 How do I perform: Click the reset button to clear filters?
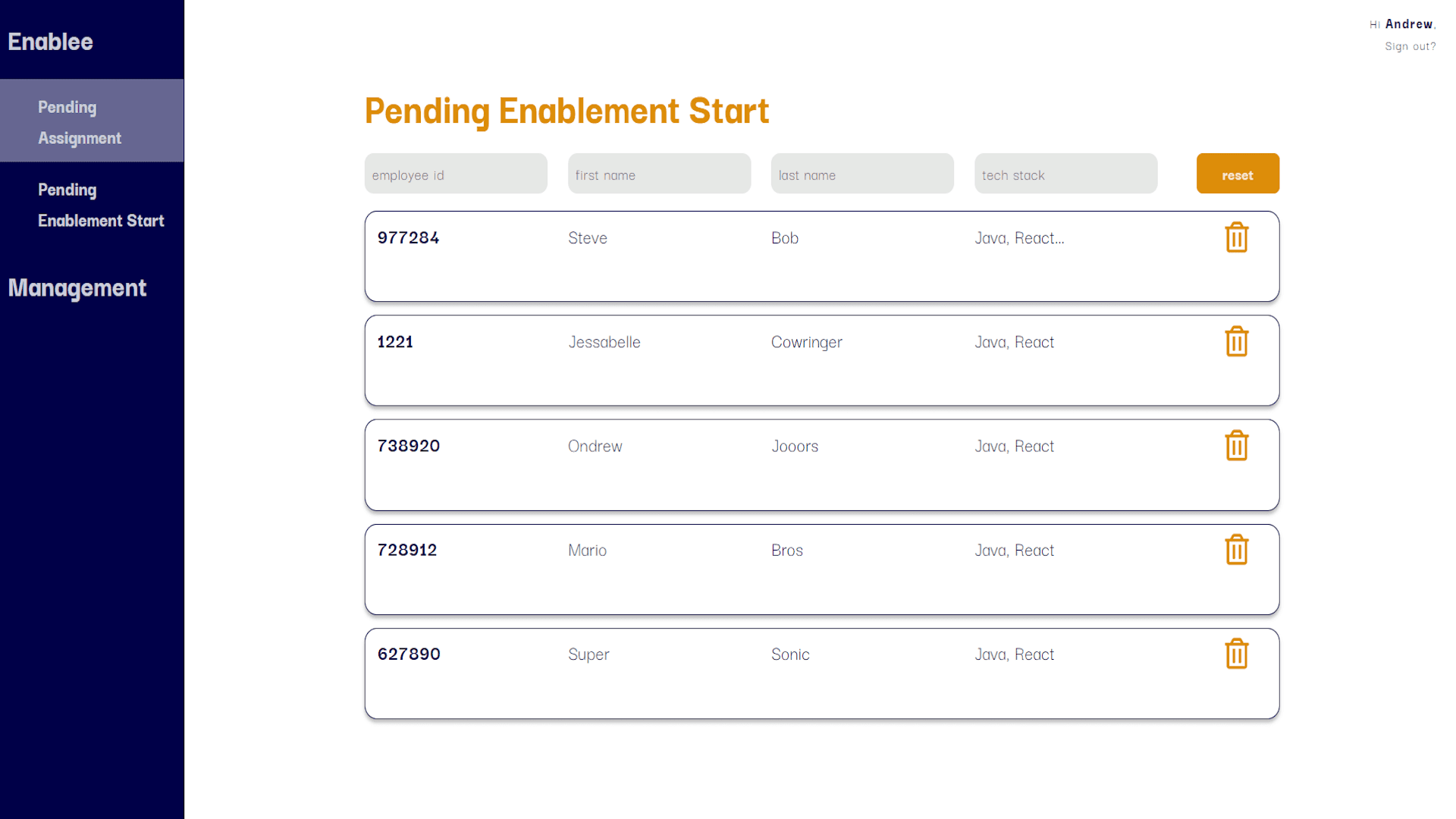click(x=1238, y=174)
